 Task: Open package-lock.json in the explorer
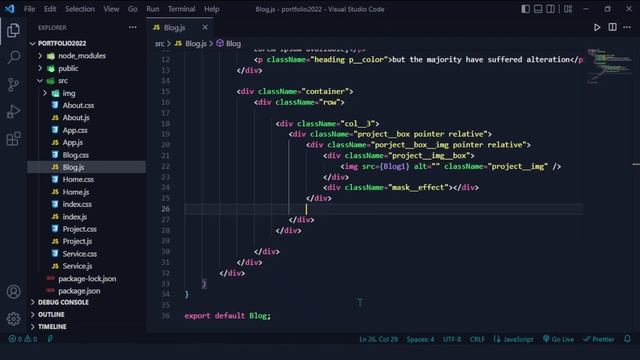coord(87,279)
